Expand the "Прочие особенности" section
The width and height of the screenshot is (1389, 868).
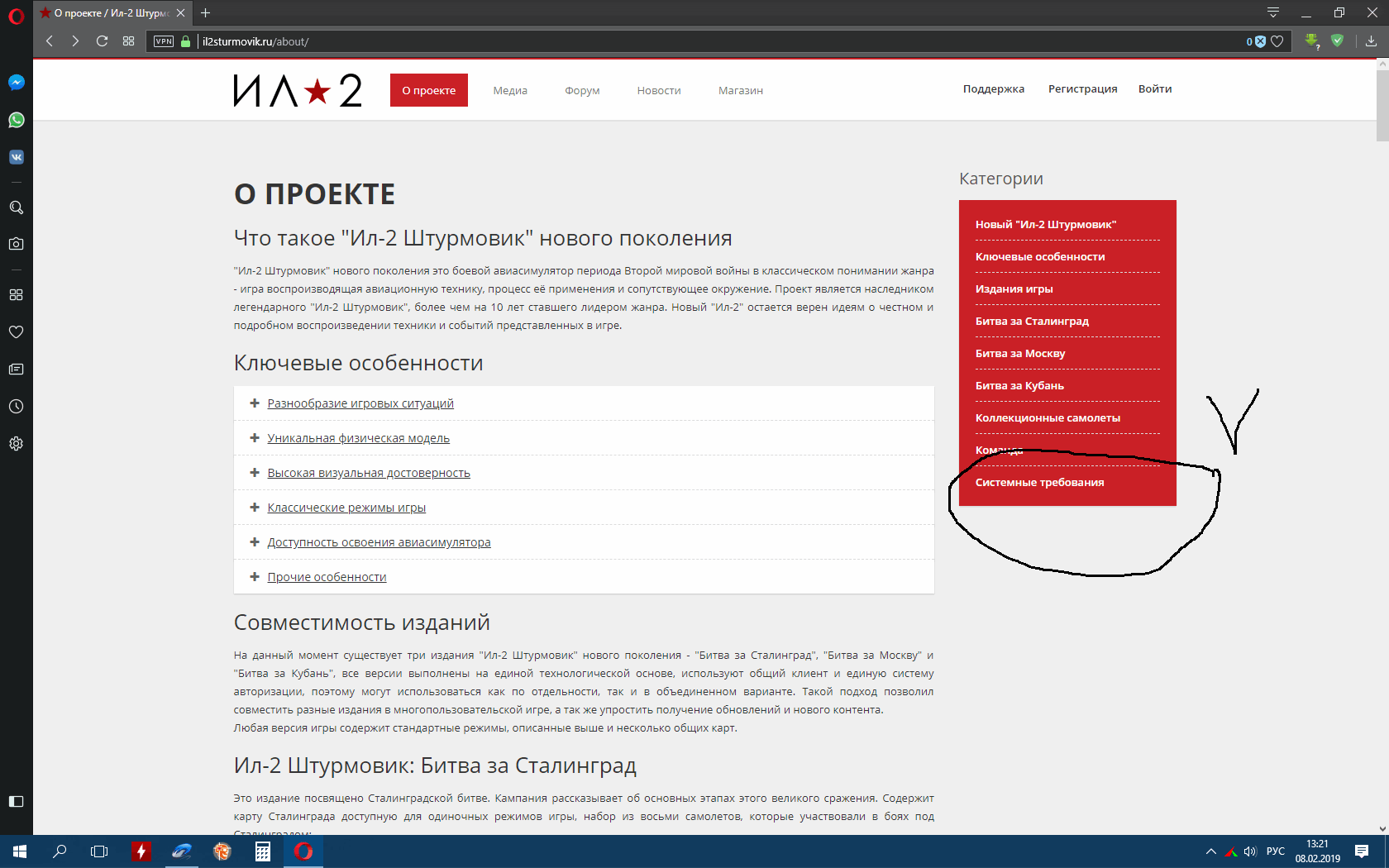[x=327, y=577]
